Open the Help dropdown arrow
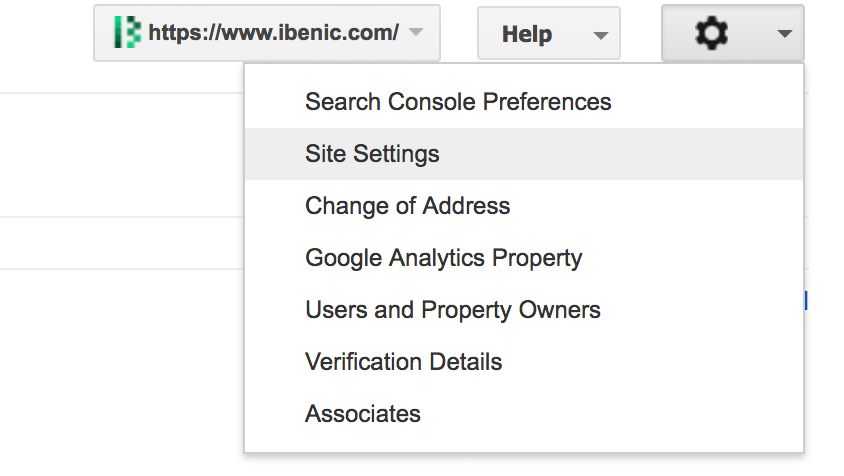Screen dimensions: 844x476 click(x=601, y=36)
